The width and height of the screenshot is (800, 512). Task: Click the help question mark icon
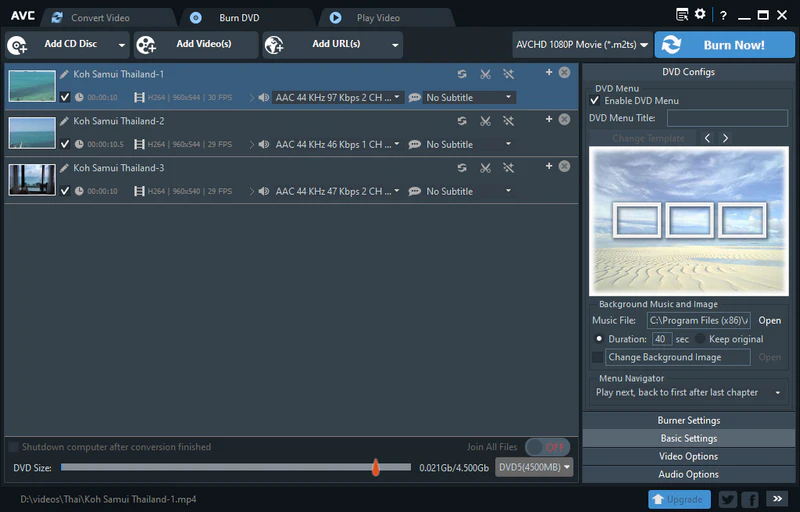(722, 15)
